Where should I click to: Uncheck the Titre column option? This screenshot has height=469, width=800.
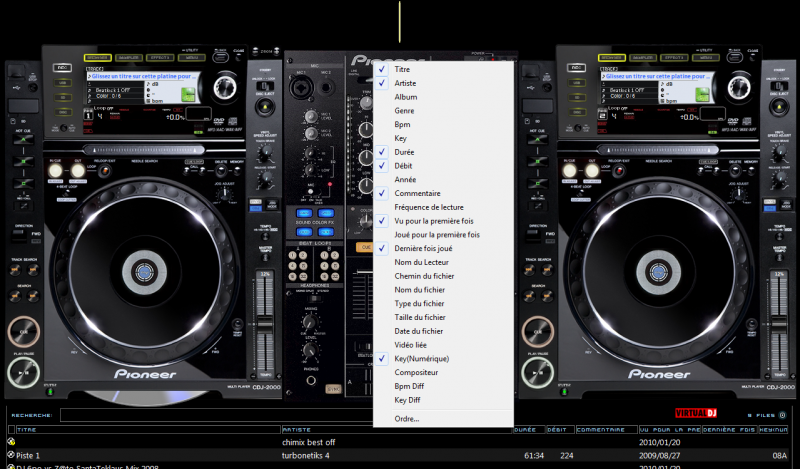point(402,69)
